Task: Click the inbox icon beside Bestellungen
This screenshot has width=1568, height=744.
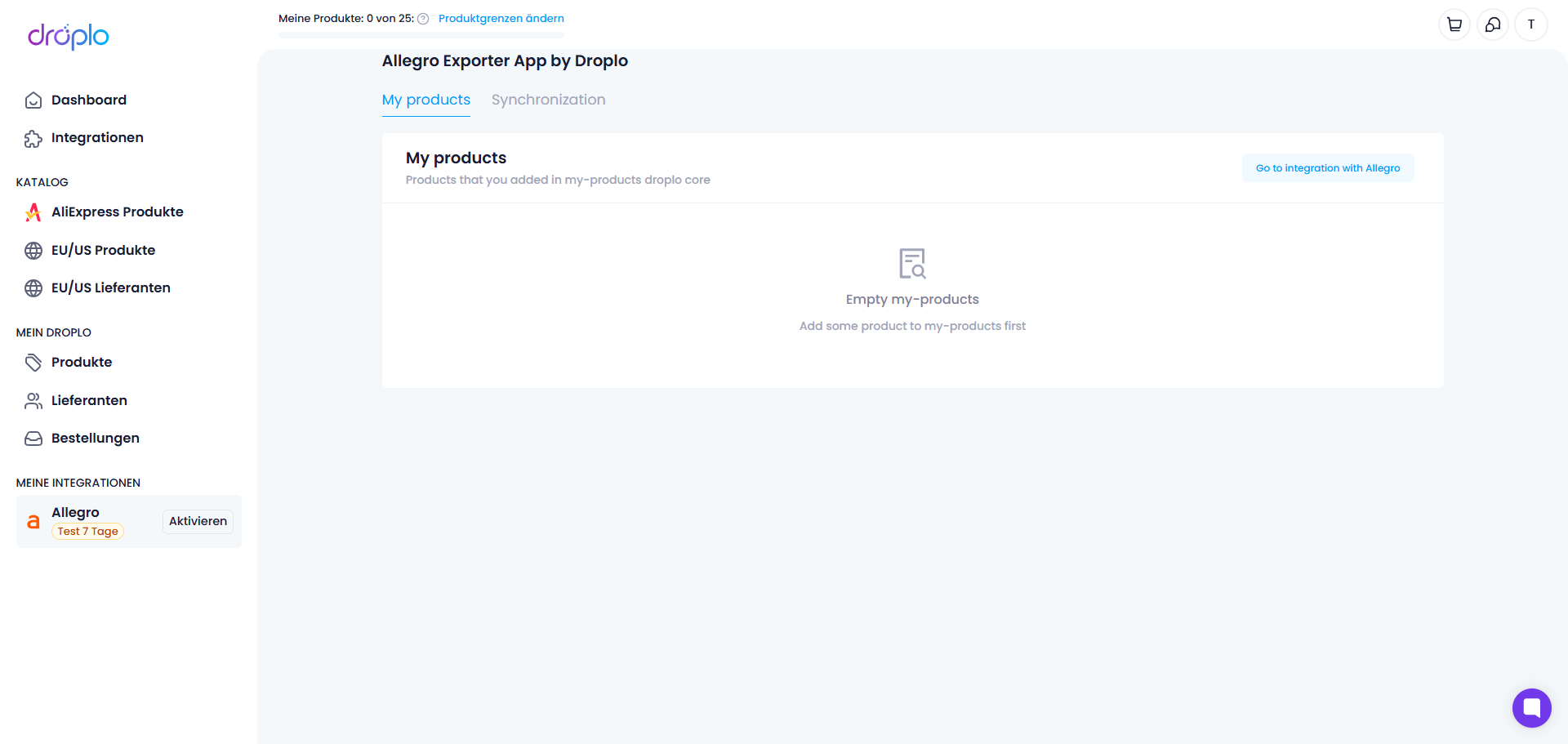Action: pos(33,439)
